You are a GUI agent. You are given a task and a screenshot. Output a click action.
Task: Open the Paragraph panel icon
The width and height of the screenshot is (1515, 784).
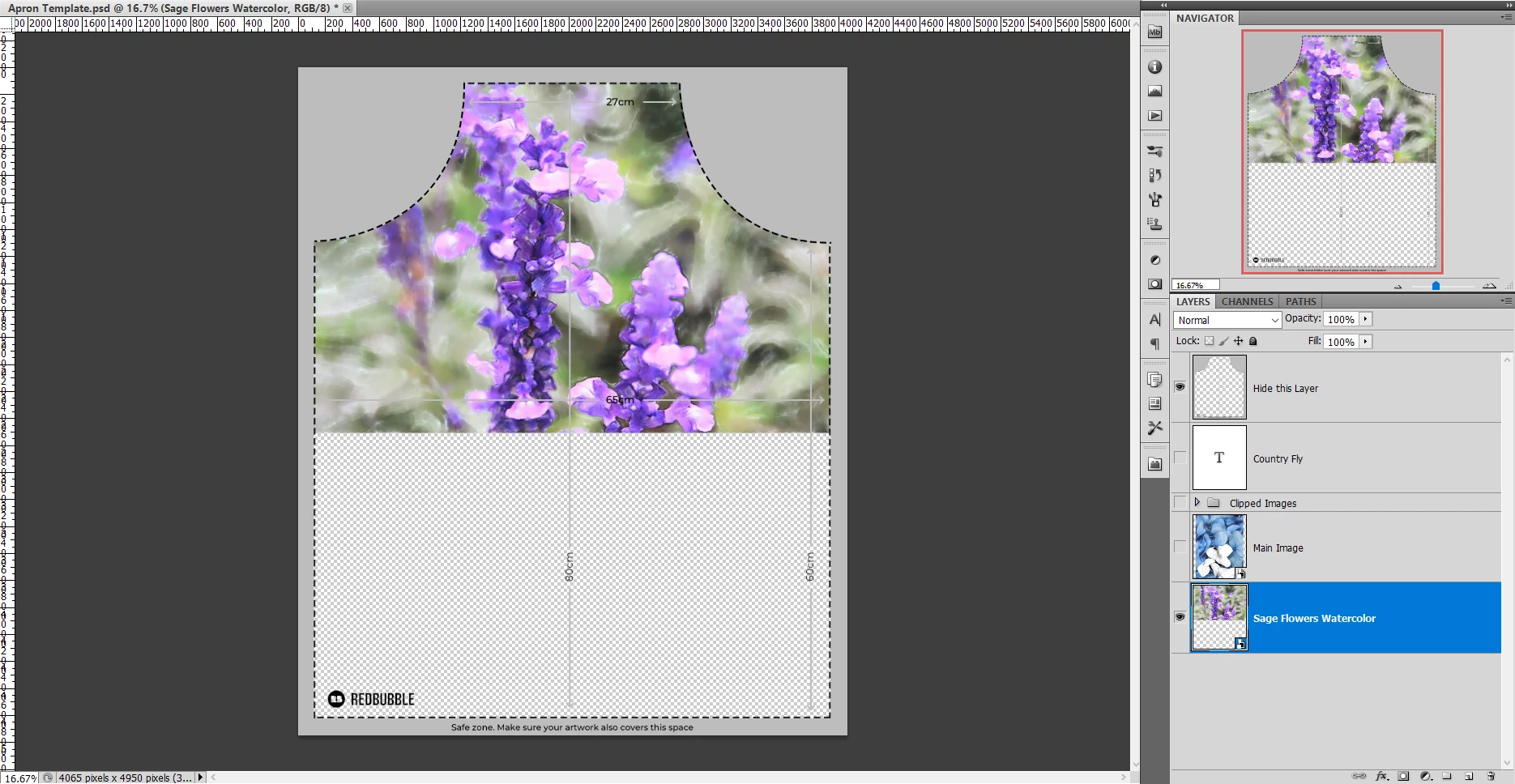pyautogui.click(x=1154, y=344)
